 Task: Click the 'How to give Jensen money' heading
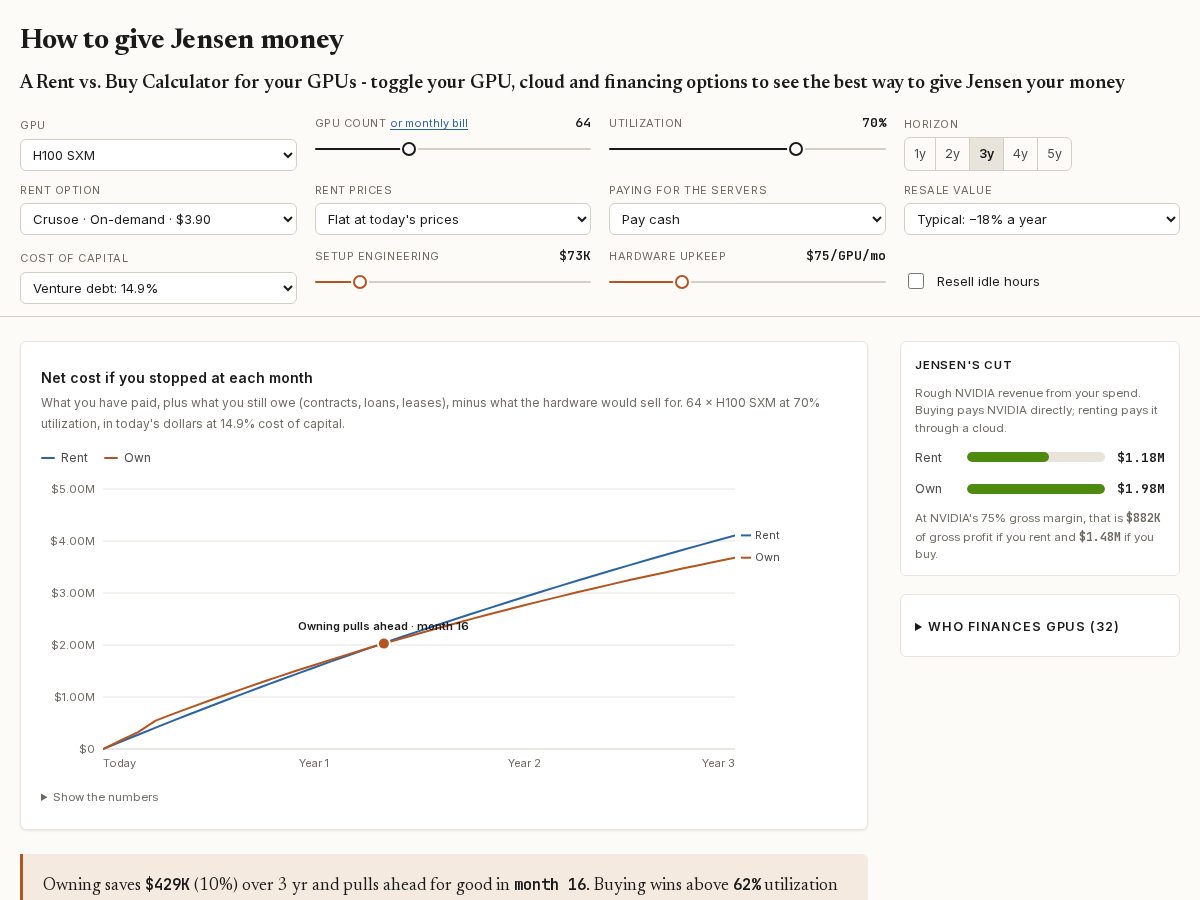(x=182, y=39)
